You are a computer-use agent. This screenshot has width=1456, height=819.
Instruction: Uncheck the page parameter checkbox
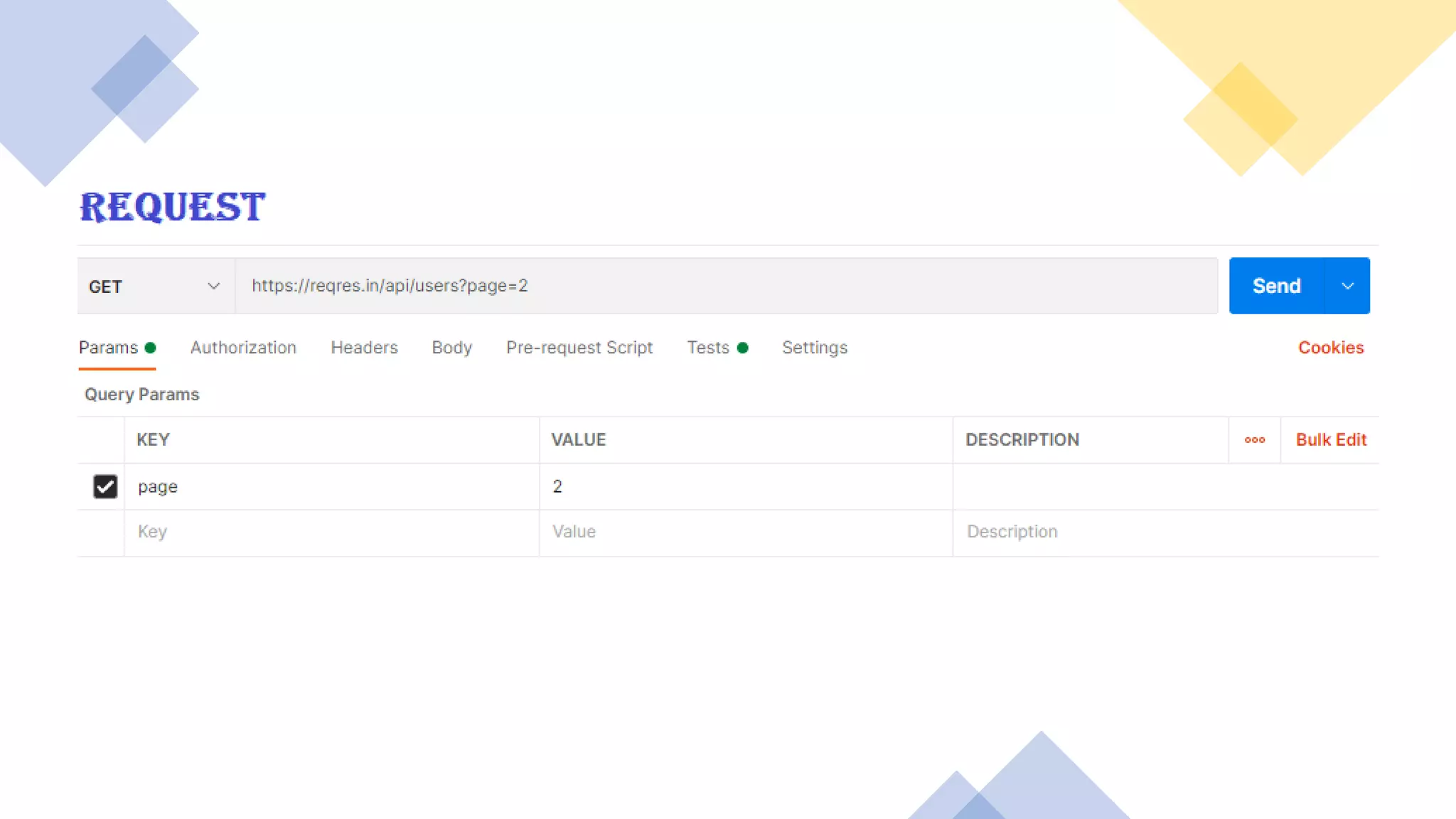pos(105,487)
